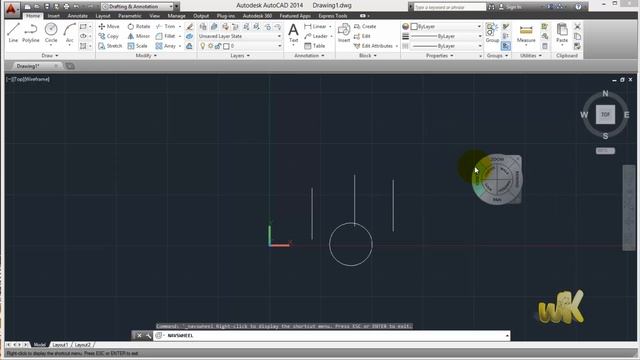640x360 pixels.
Task: Click the Insert block tool
Action: (x=344, y=33)
